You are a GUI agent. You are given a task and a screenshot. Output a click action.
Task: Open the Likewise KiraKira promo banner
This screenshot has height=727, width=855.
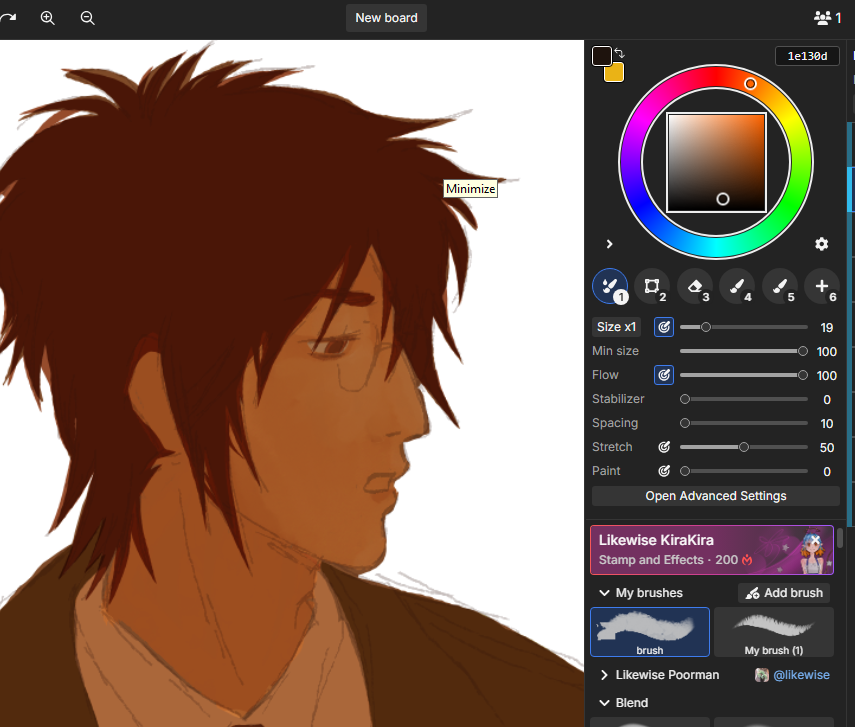click(712, 550)
